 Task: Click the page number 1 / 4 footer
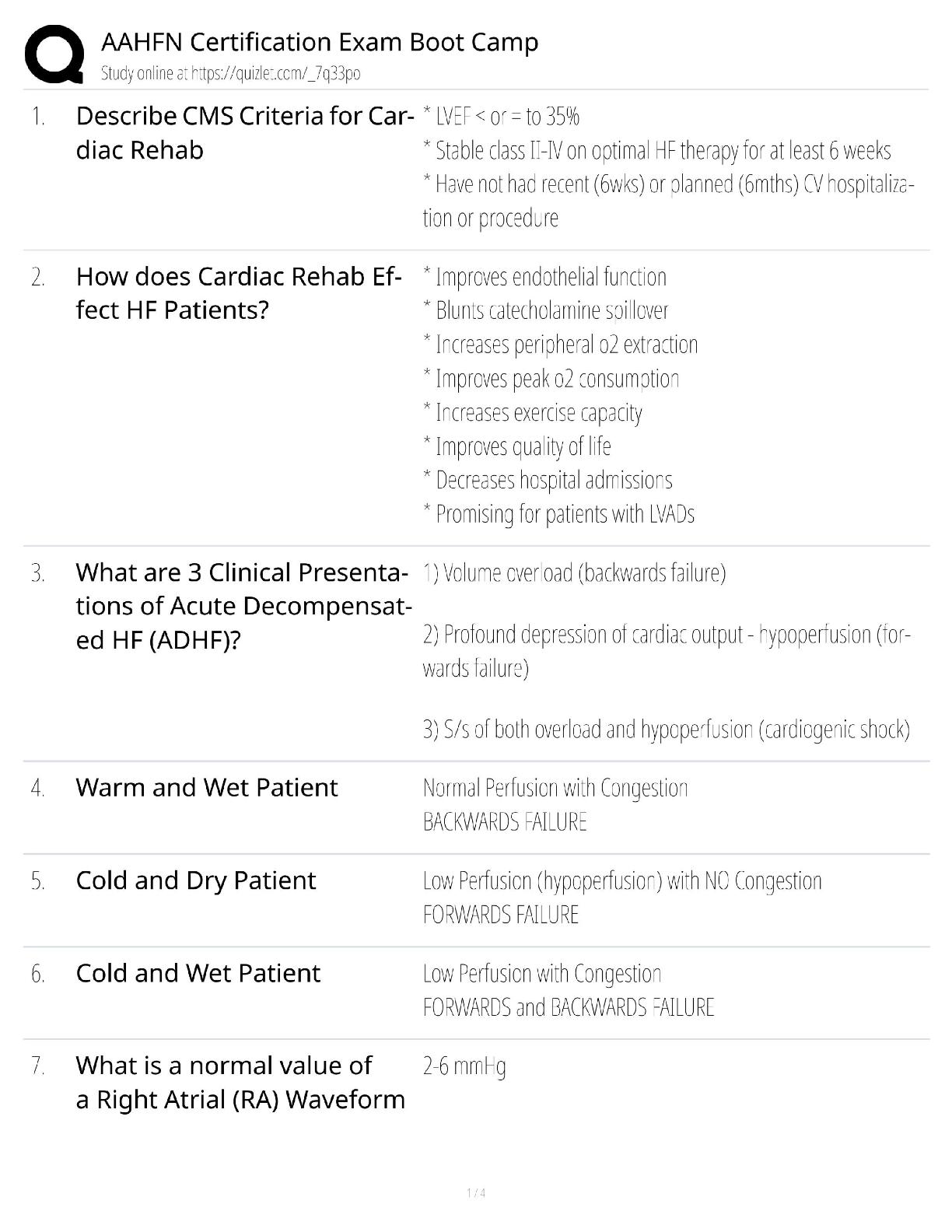point(476,1193)
